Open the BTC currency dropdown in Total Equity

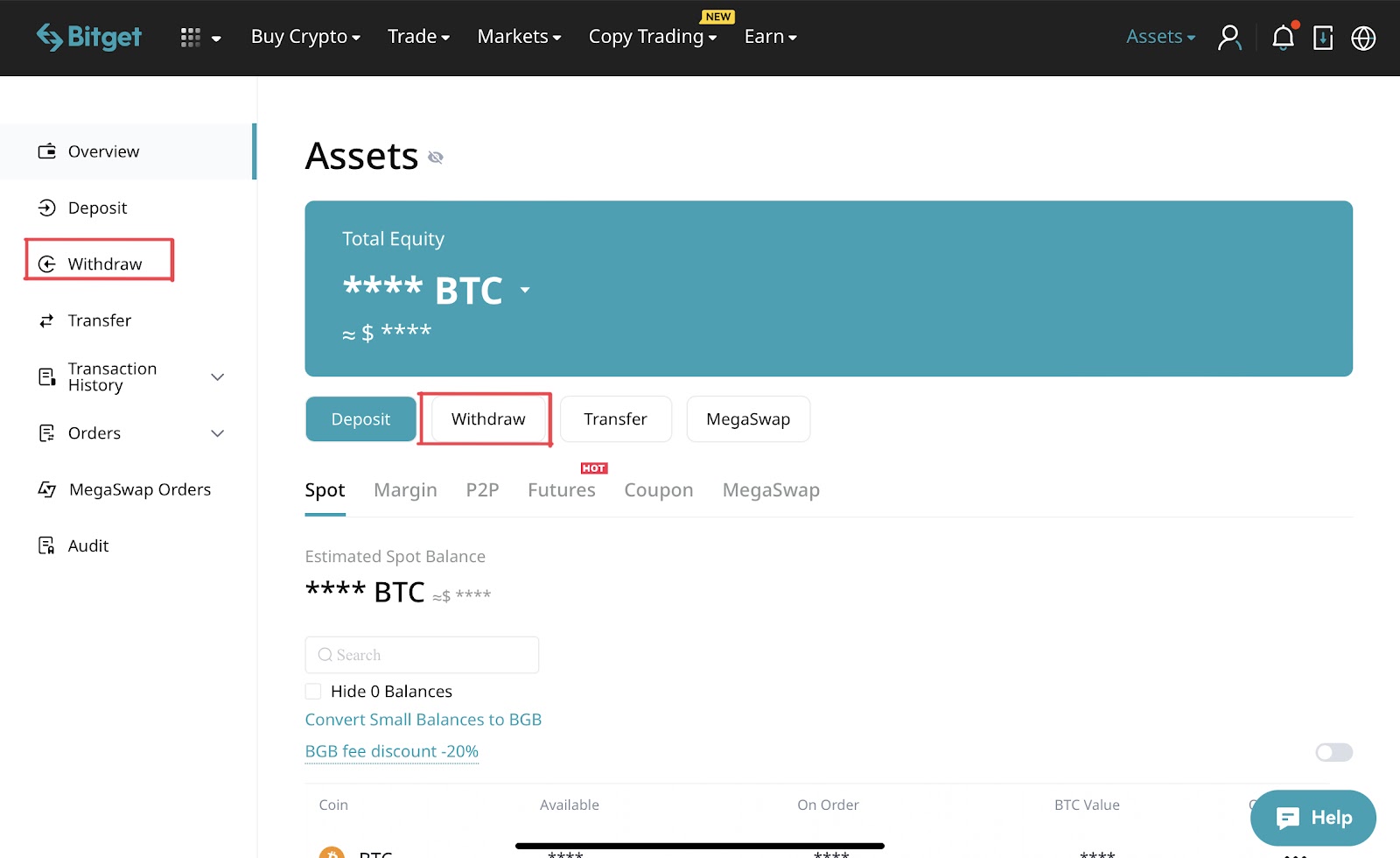pyautogui.click(x=526, y=290)
